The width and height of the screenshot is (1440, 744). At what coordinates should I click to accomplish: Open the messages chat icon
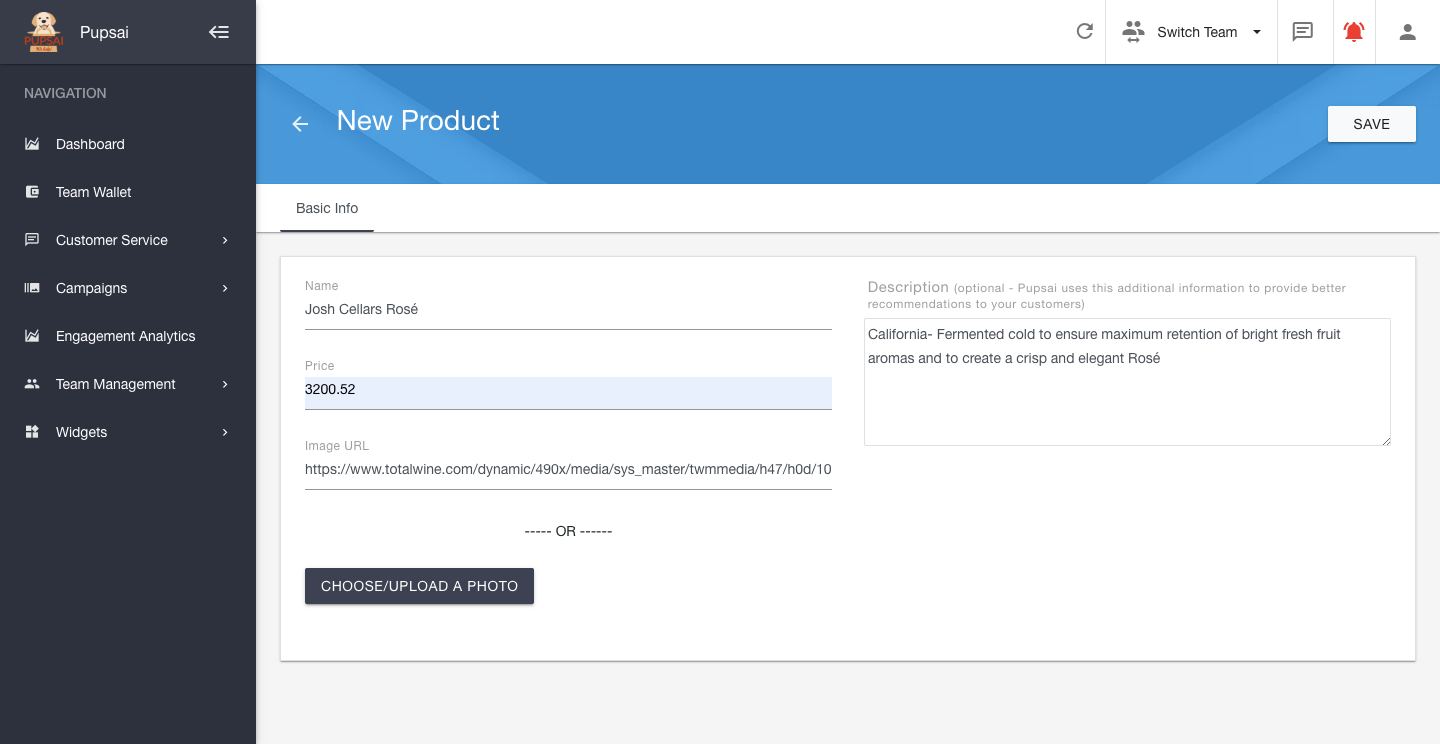[1302, 32]
